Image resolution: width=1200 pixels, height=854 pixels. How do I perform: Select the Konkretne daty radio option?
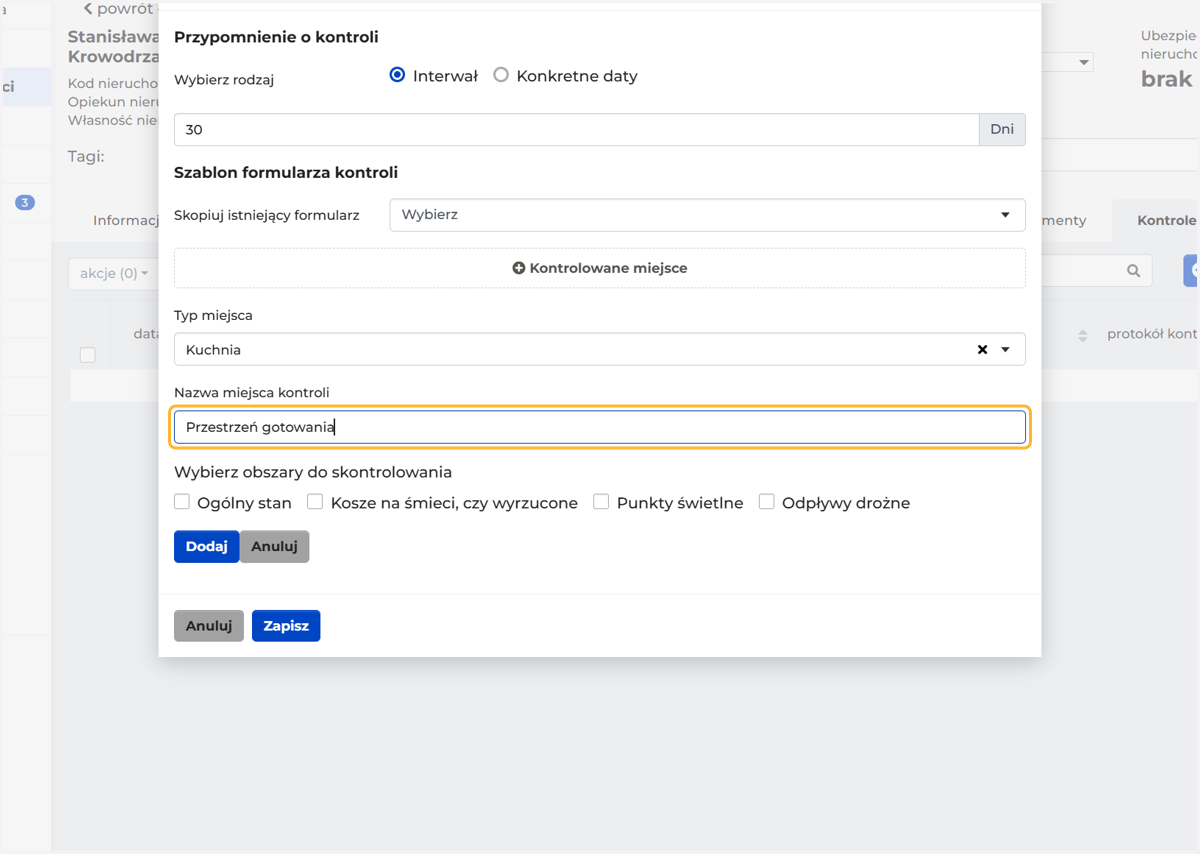[501, 75]
